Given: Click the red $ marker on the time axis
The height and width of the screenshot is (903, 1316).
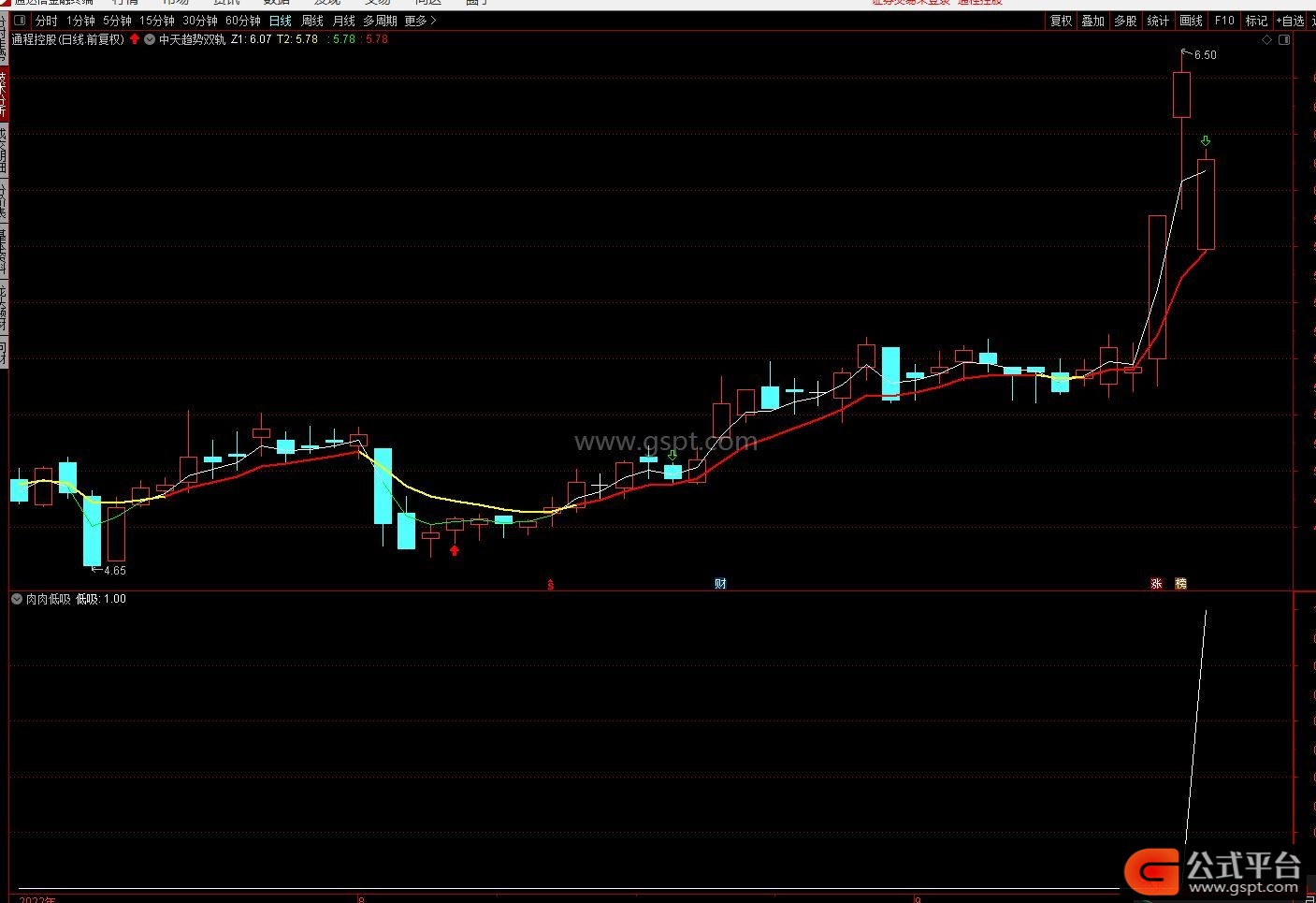Looking at the screenshot, I should [551, 584].
